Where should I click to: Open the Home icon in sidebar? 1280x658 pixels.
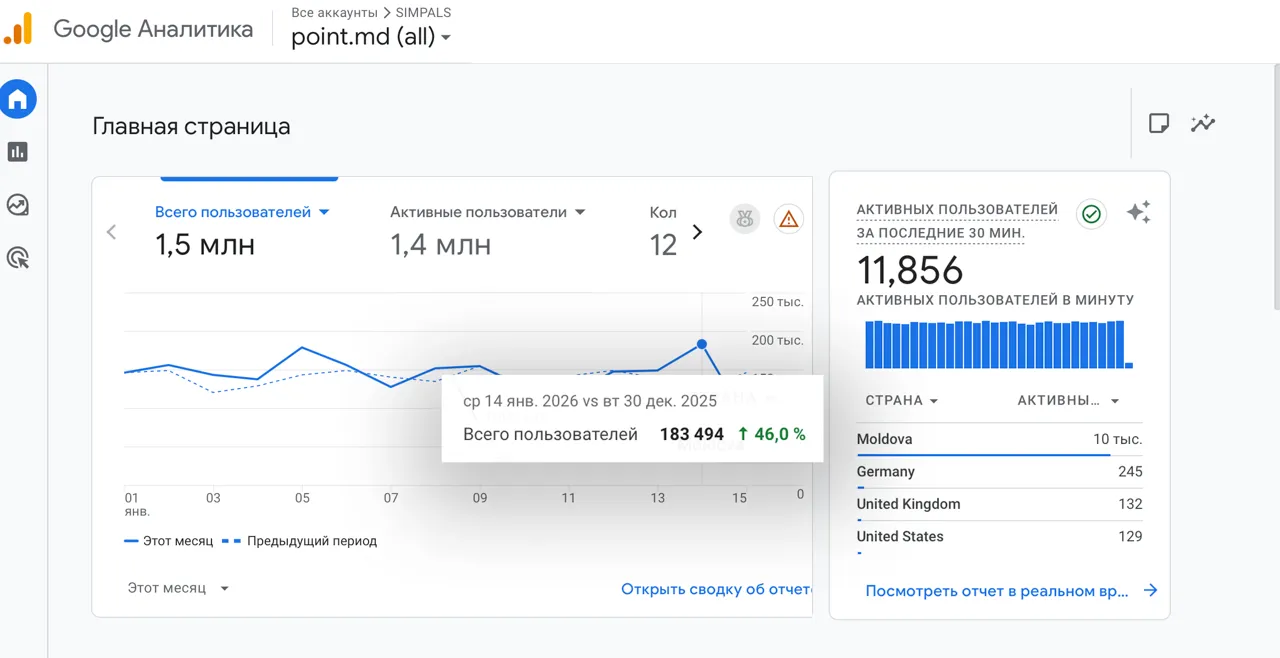(x=18, y=99)
